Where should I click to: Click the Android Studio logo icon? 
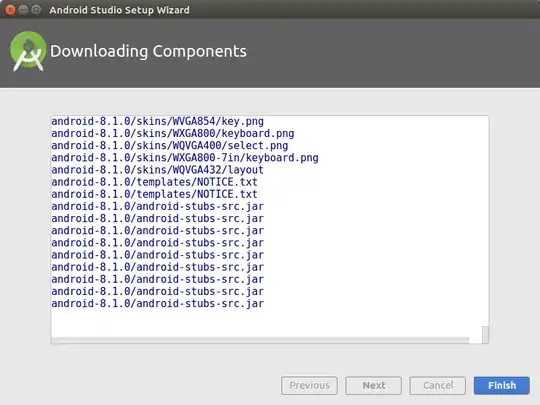point(28,51)
